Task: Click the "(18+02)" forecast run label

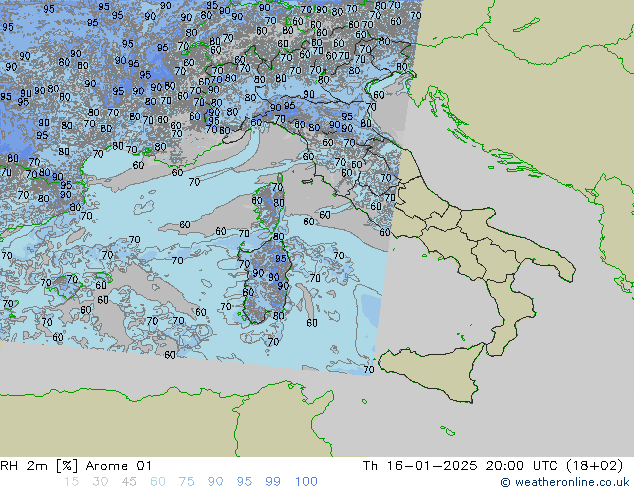Action: [594, 466]
